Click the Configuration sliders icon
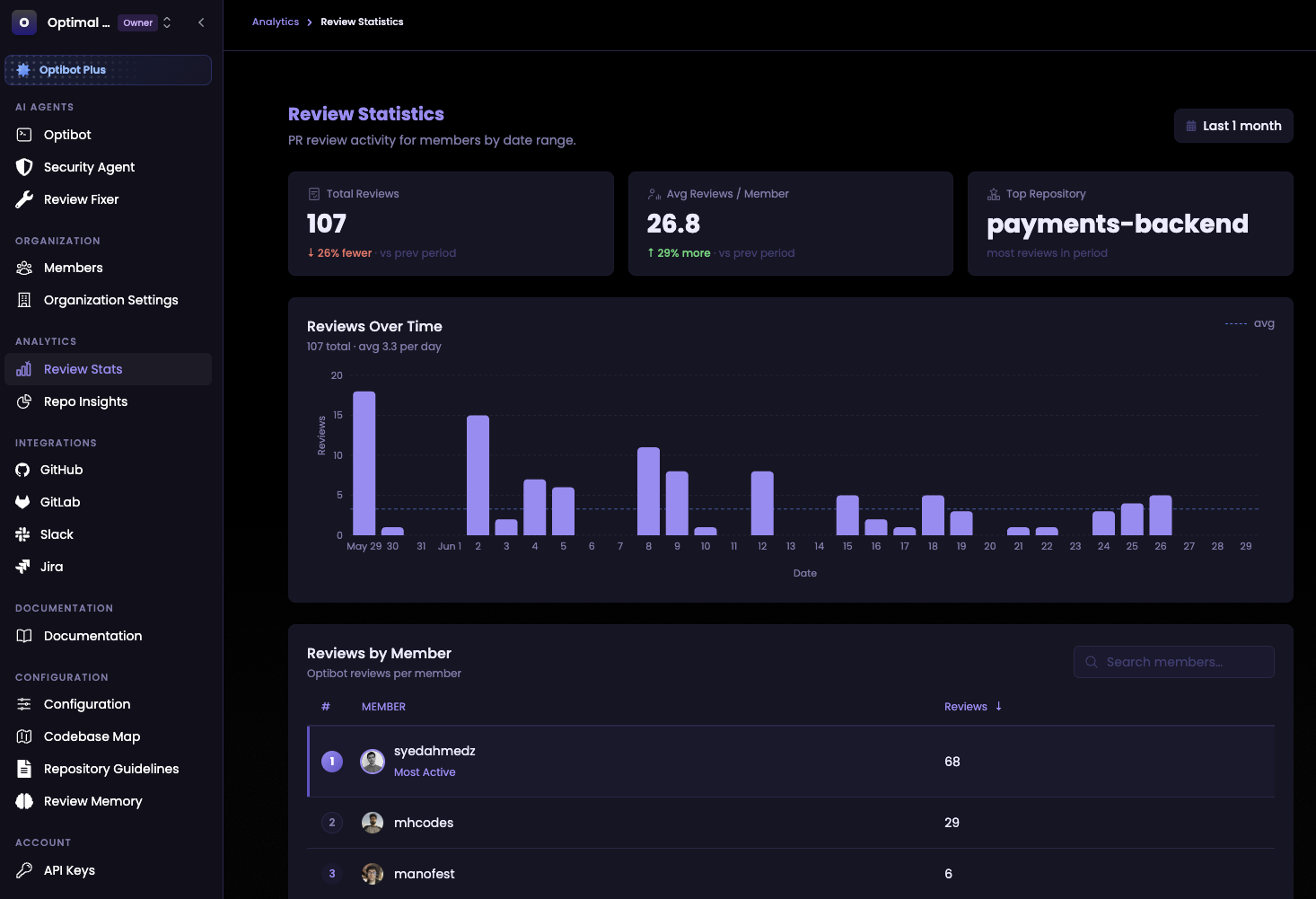This screenshot has width=1316, height=899. 24,704
